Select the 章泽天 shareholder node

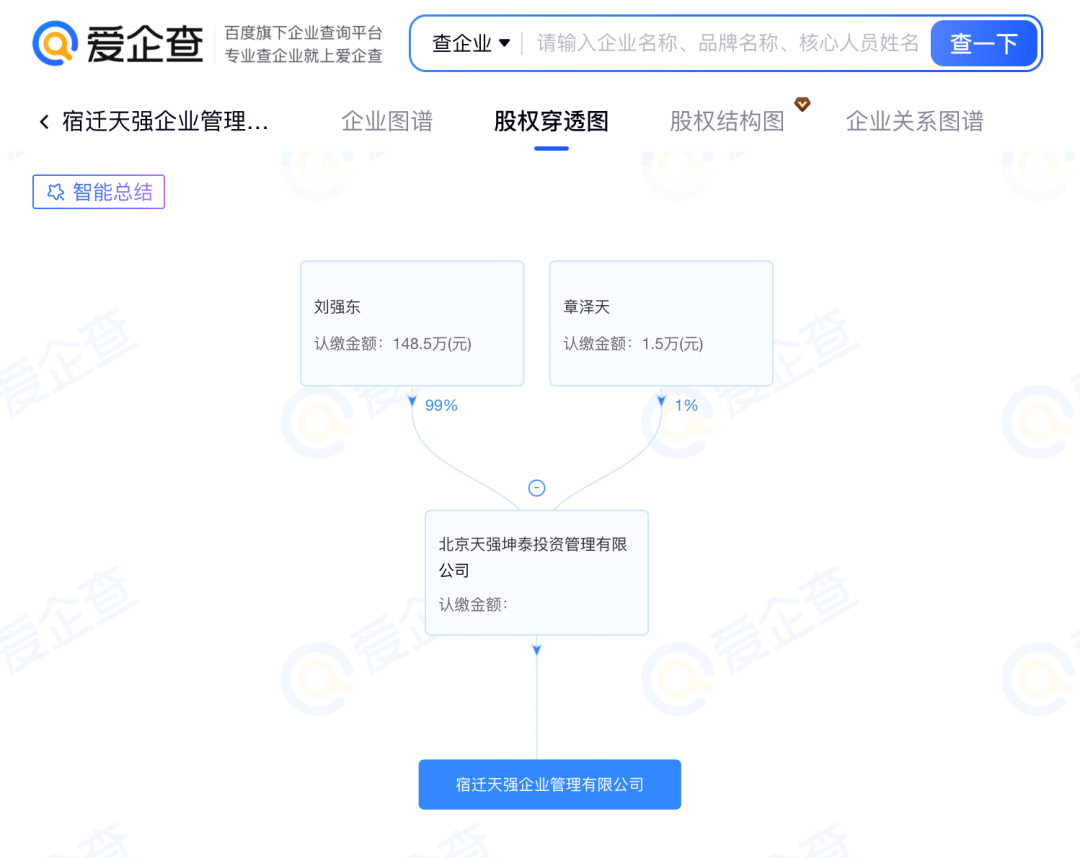pyautogui.click(x=661, y=323)
